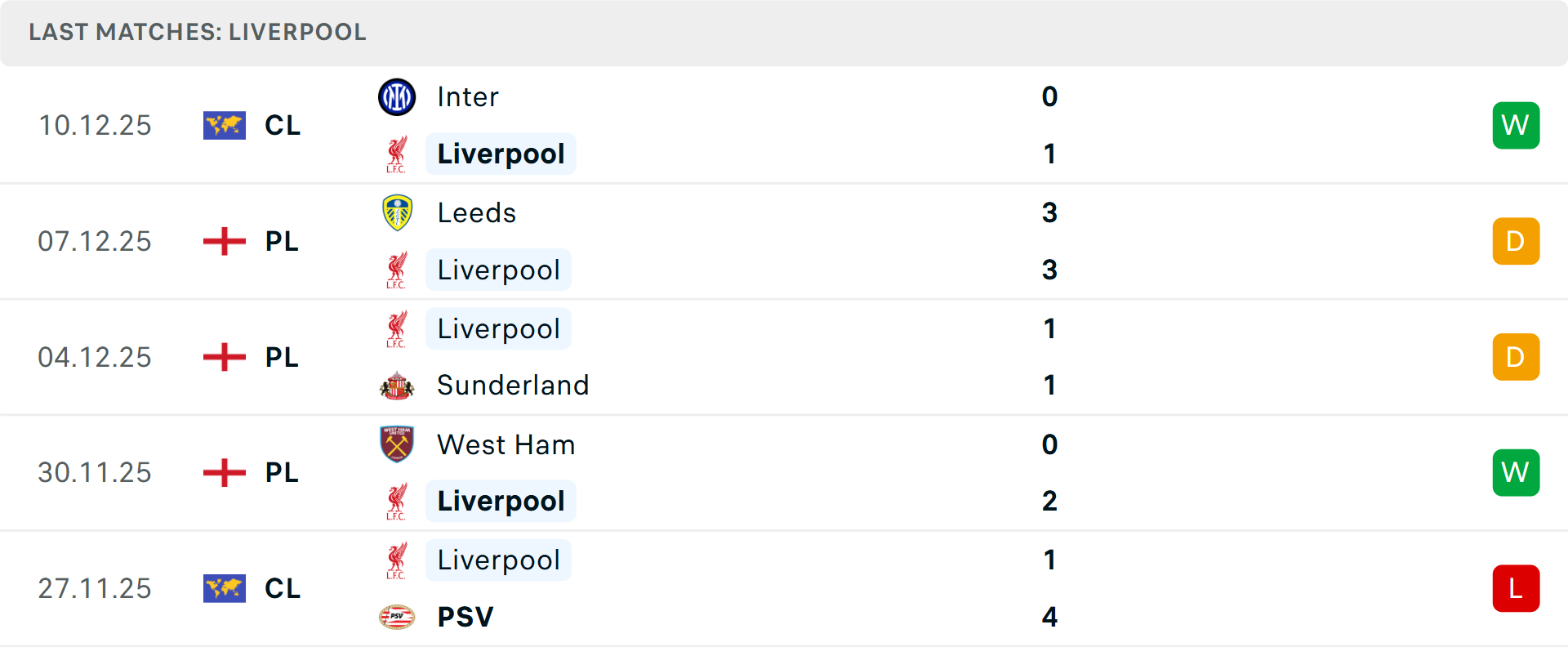Click the Sunderland club crest

(398, 385)
